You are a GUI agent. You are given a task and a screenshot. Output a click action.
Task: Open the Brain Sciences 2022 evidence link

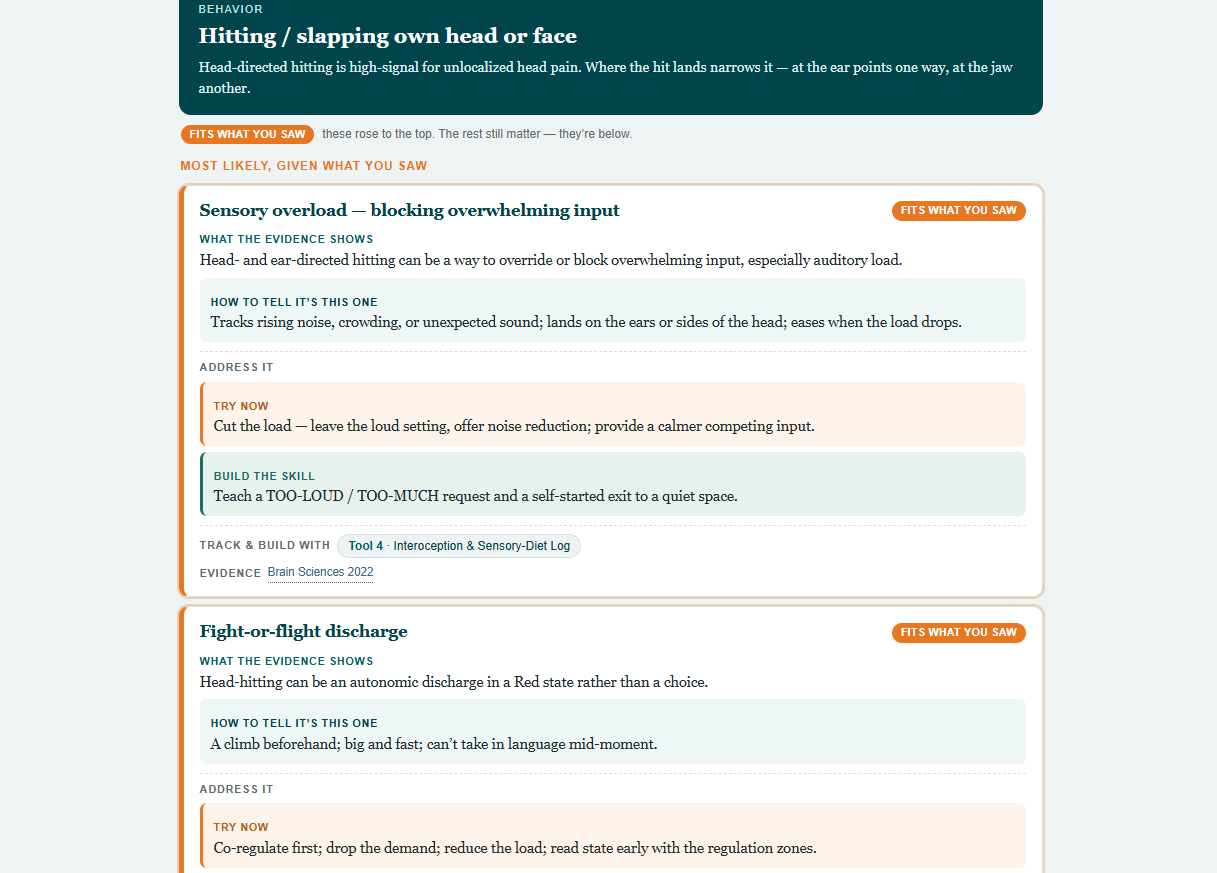pos(320,572)
